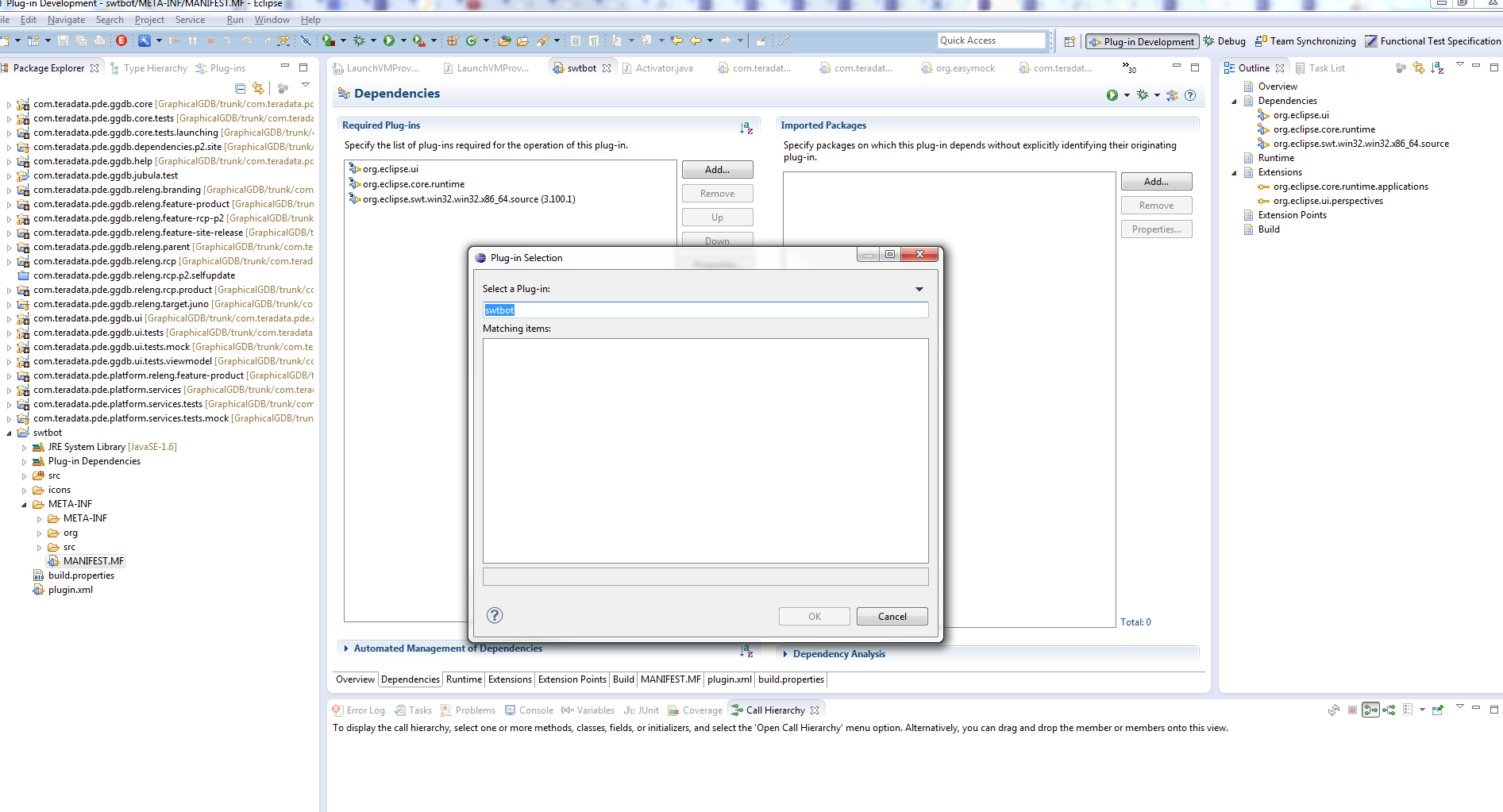Screen dimensions: 1503x812
Task: Switch to the MANIFEST.MF source tab
Action: [x=671, y=679]
